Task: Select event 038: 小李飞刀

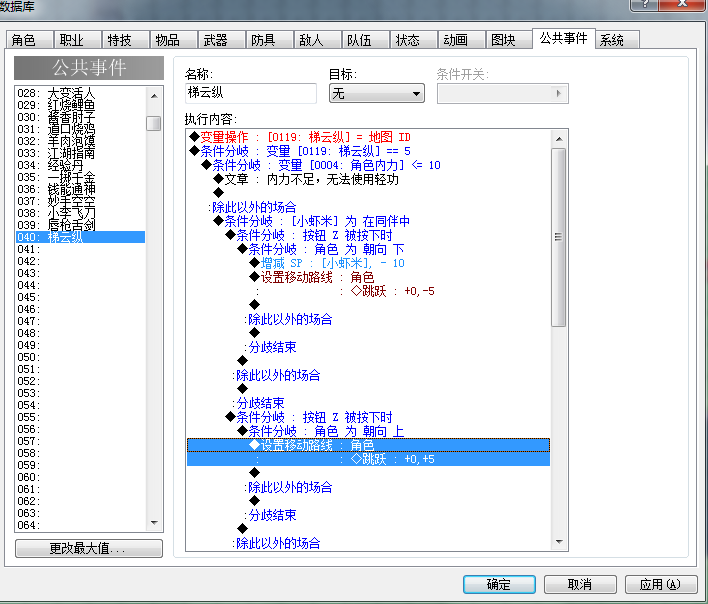Action: click(x=80, y=213)
